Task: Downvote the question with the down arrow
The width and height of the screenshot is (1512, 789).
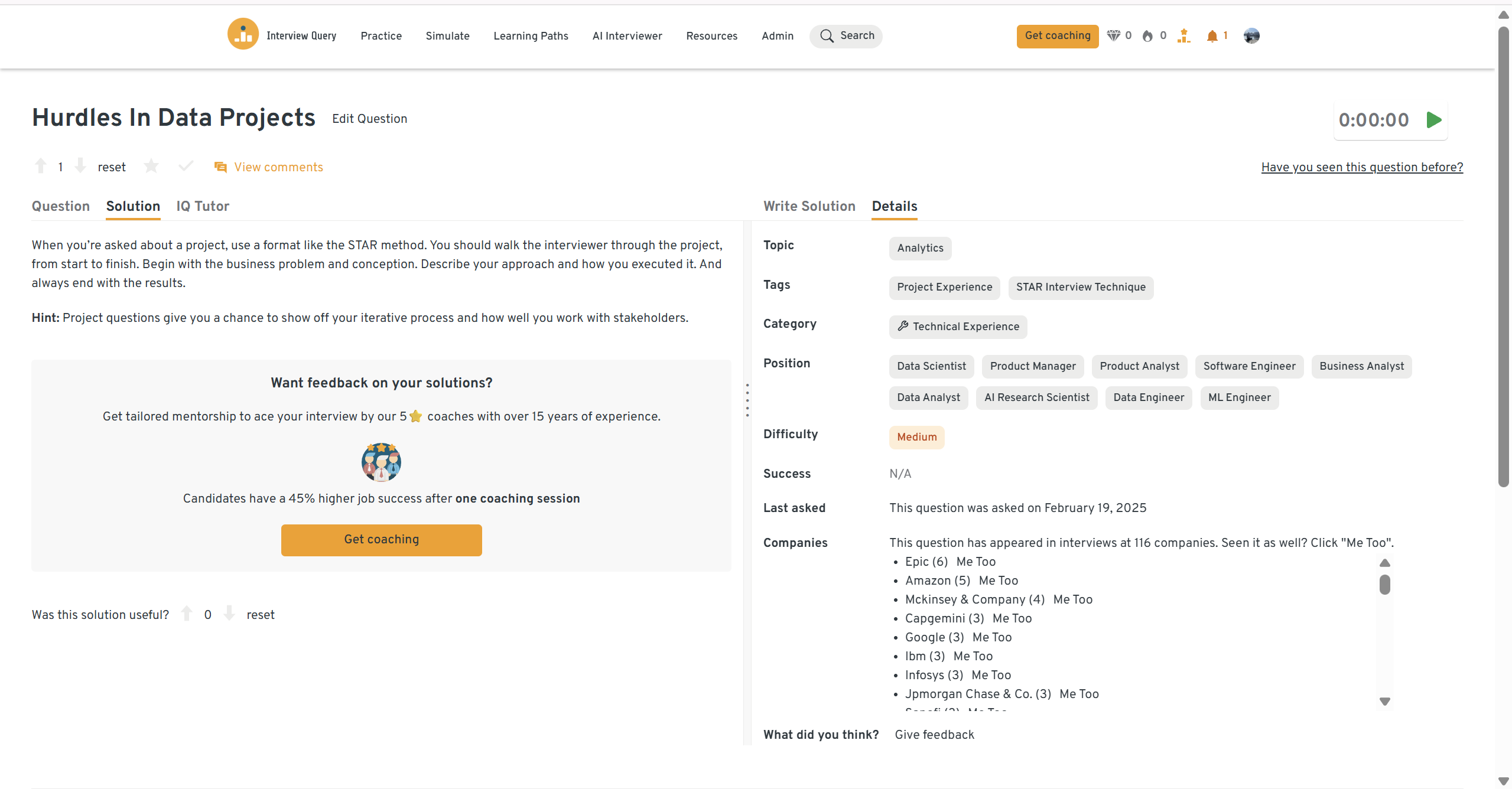Action: coord(80,167)
